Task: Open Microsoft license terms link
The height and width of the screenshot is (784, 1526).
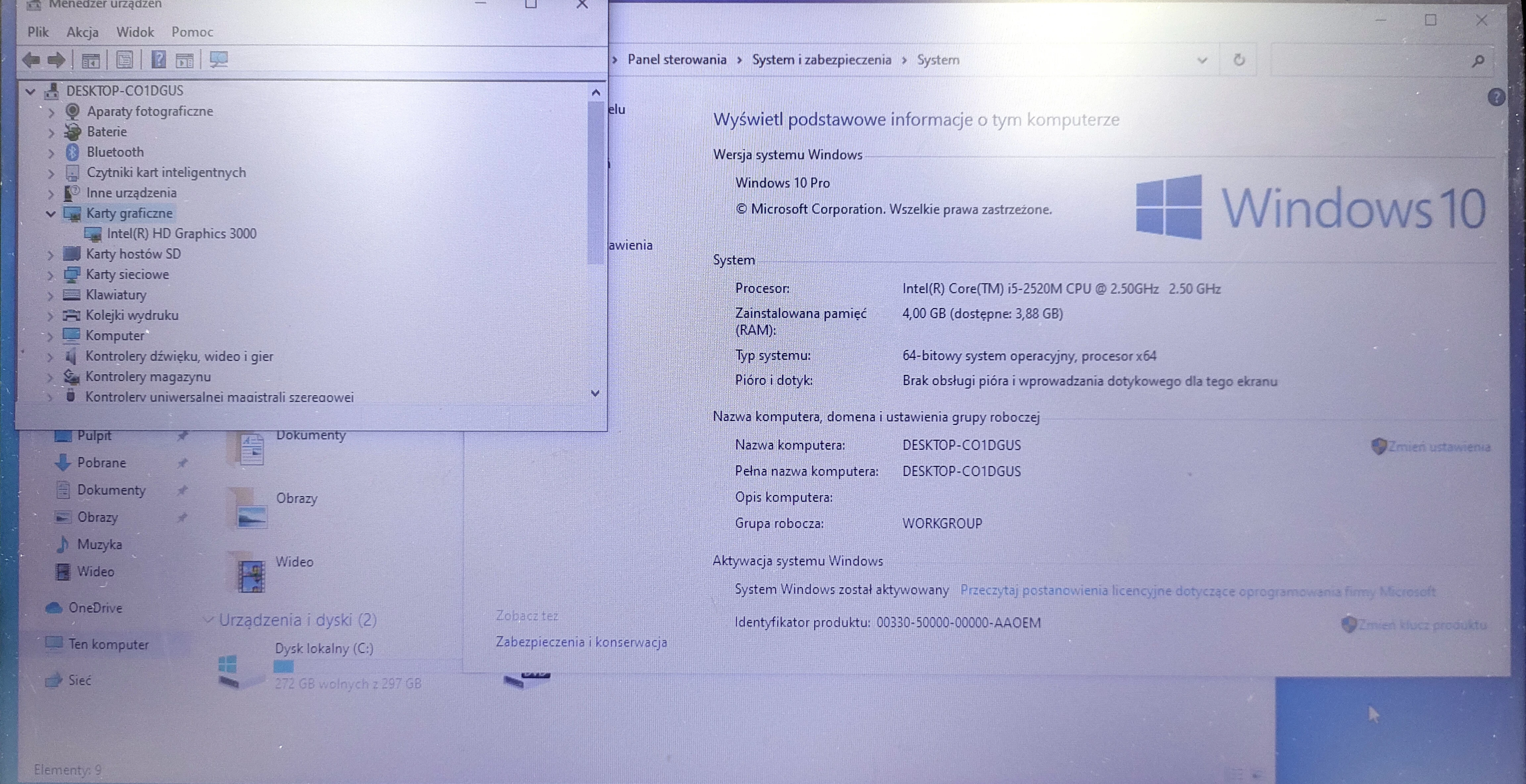Action: coord(1197,591)
